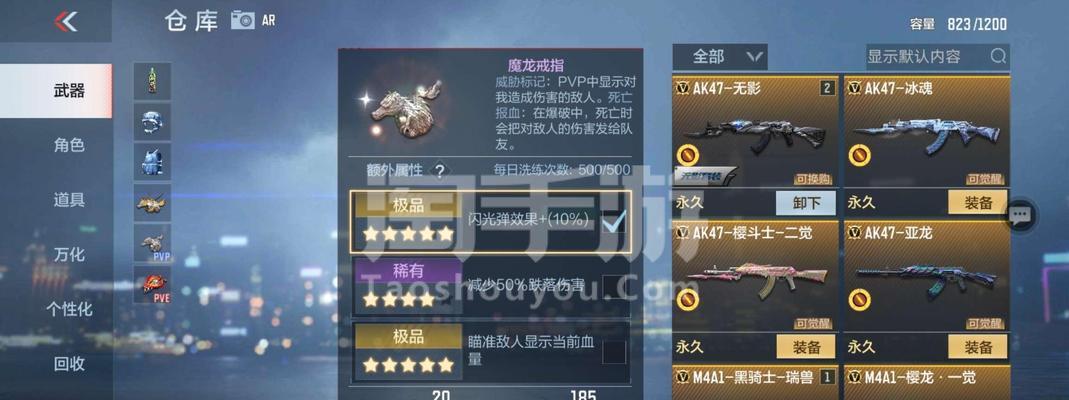1069x400 pixels.
Task: Select the helmet item icon
Action: point(152,122)
